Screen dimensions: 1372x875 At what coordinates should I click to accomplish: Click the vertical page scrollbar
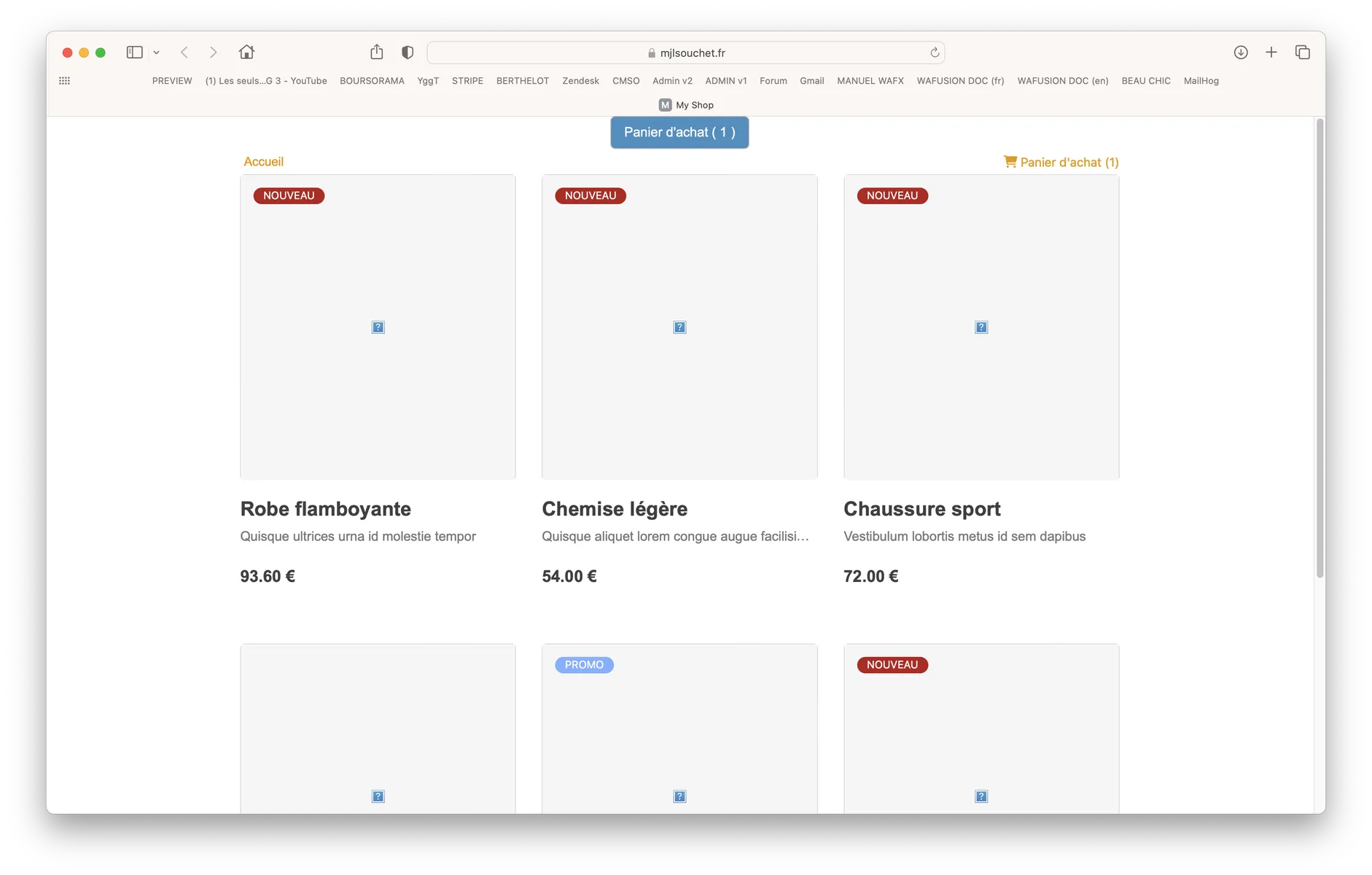pyautogui.click(x=1320, y=349)
